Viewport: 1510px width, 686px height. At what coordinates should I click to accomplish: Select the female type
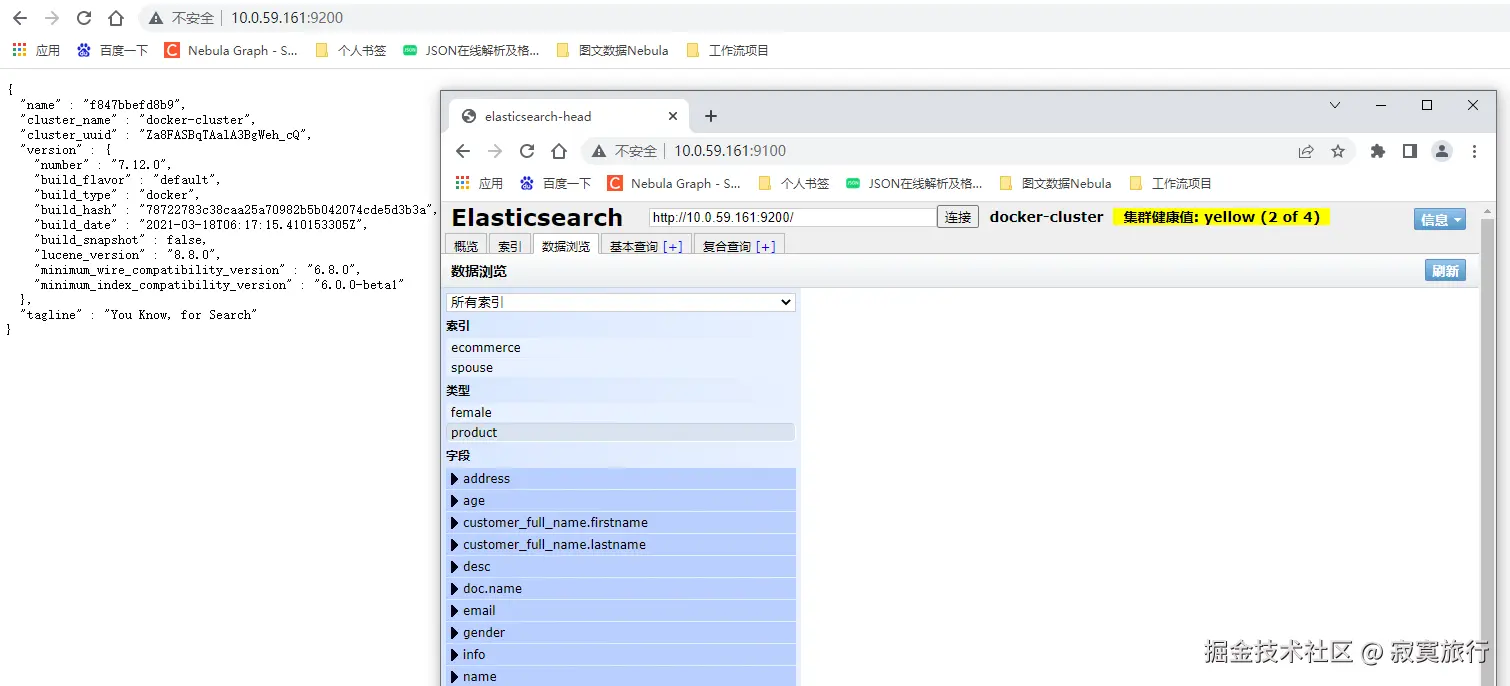tap(621, 412)
